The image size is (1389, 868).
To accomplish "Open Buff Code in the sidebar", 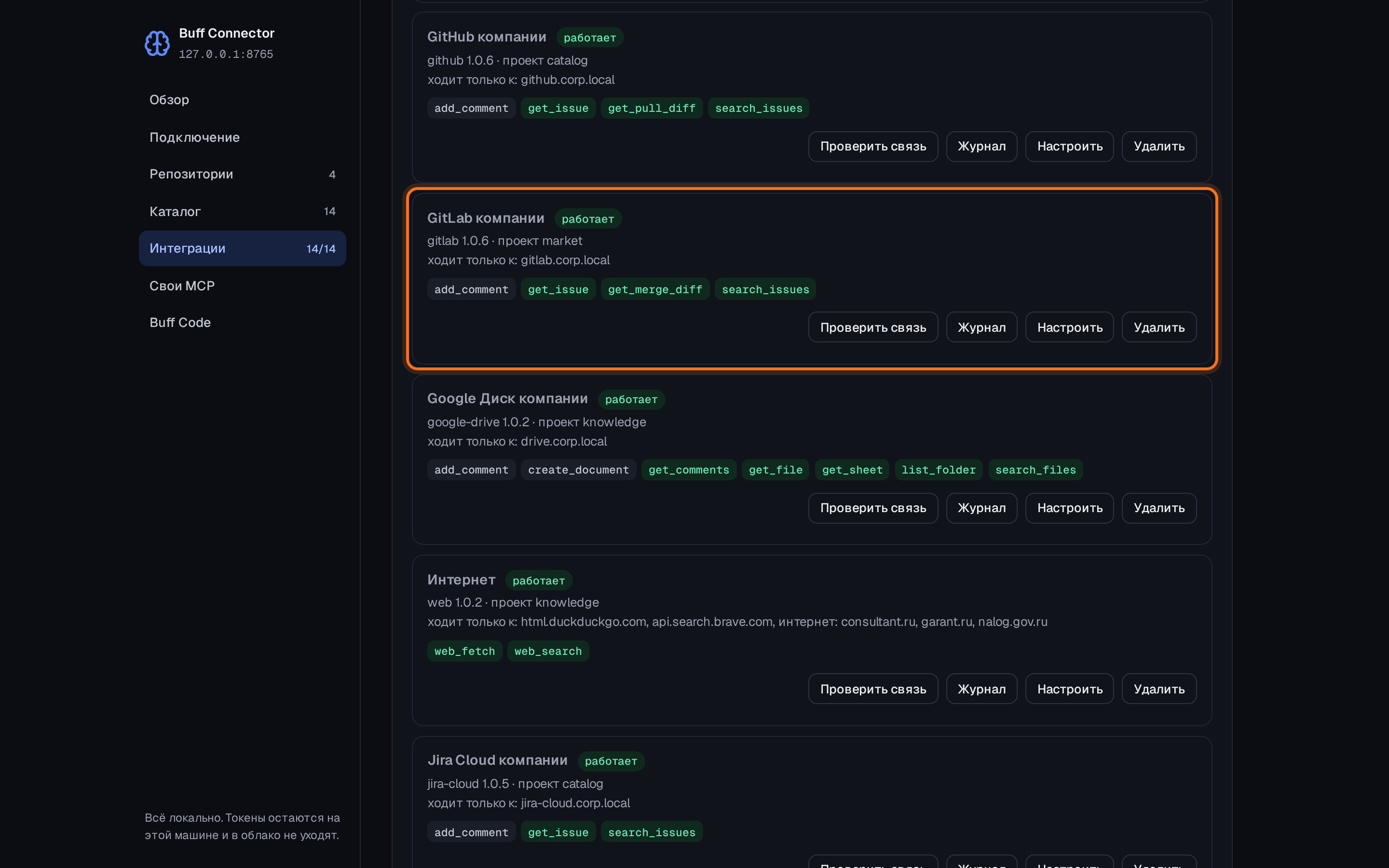I will coord(242,323).
